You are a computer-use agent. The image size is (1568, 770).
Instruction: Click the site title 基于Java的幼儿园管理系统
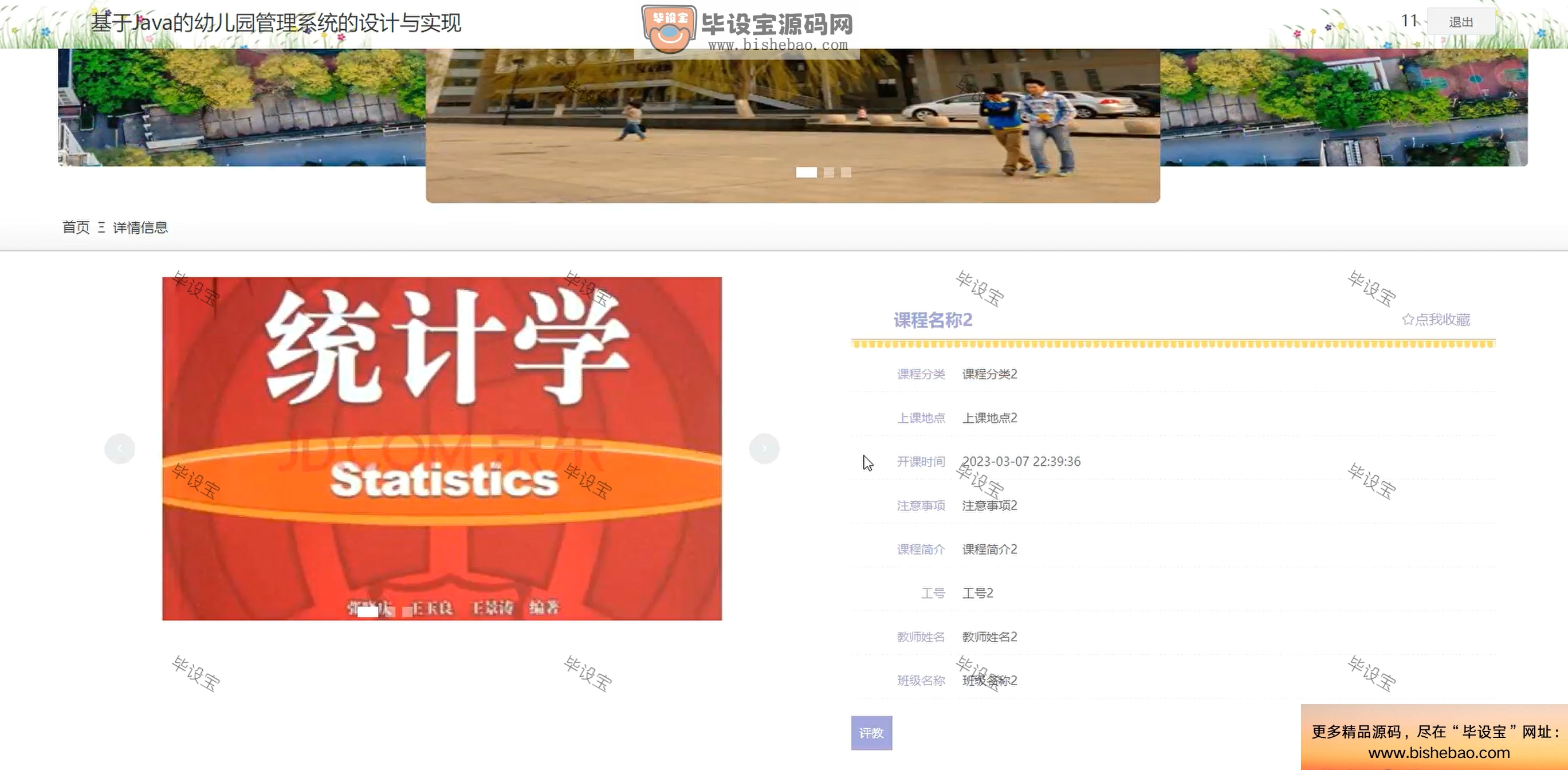click(x=276, y=23)
